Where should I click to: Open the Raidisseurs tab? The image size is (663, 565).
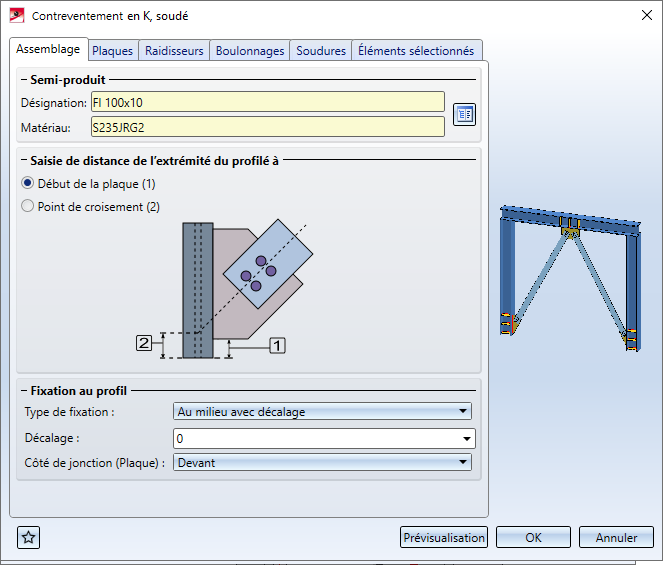[x=174, y=51]
